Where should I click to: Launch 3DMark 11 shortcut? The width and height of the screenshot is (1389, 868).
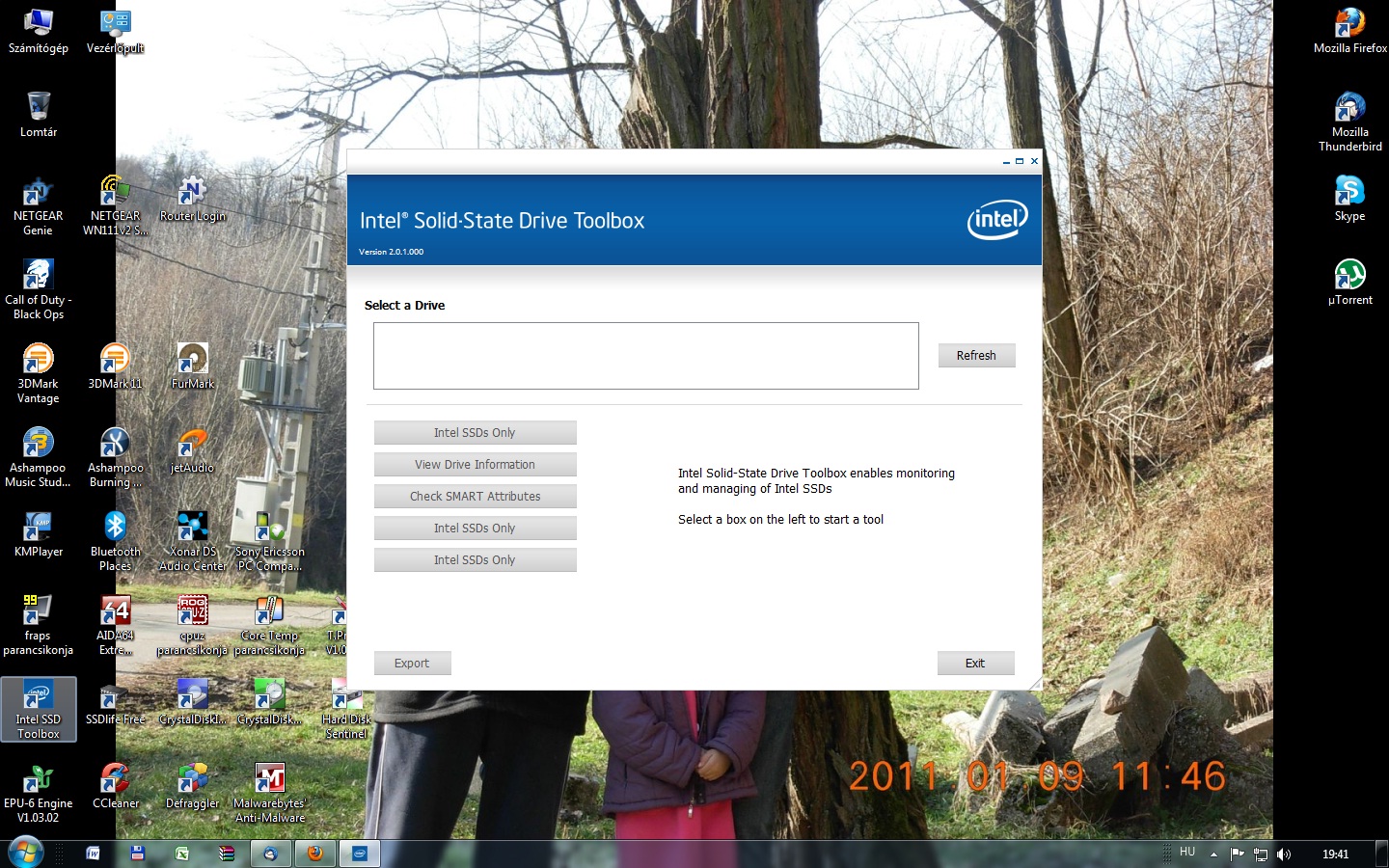(x=116, y=367)
